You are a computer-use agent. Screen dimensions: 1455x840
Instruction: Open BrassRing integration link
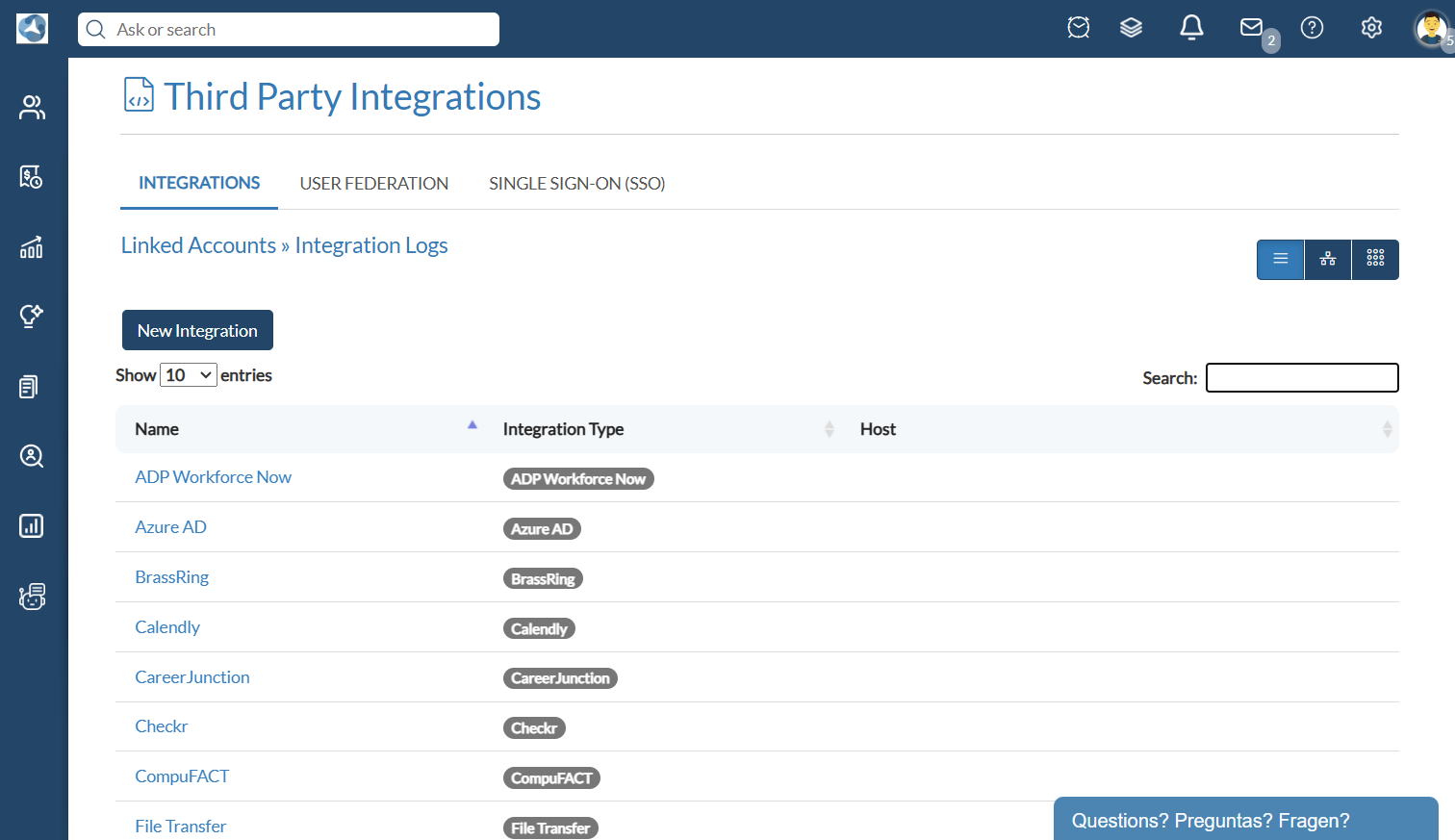(171, 577)
